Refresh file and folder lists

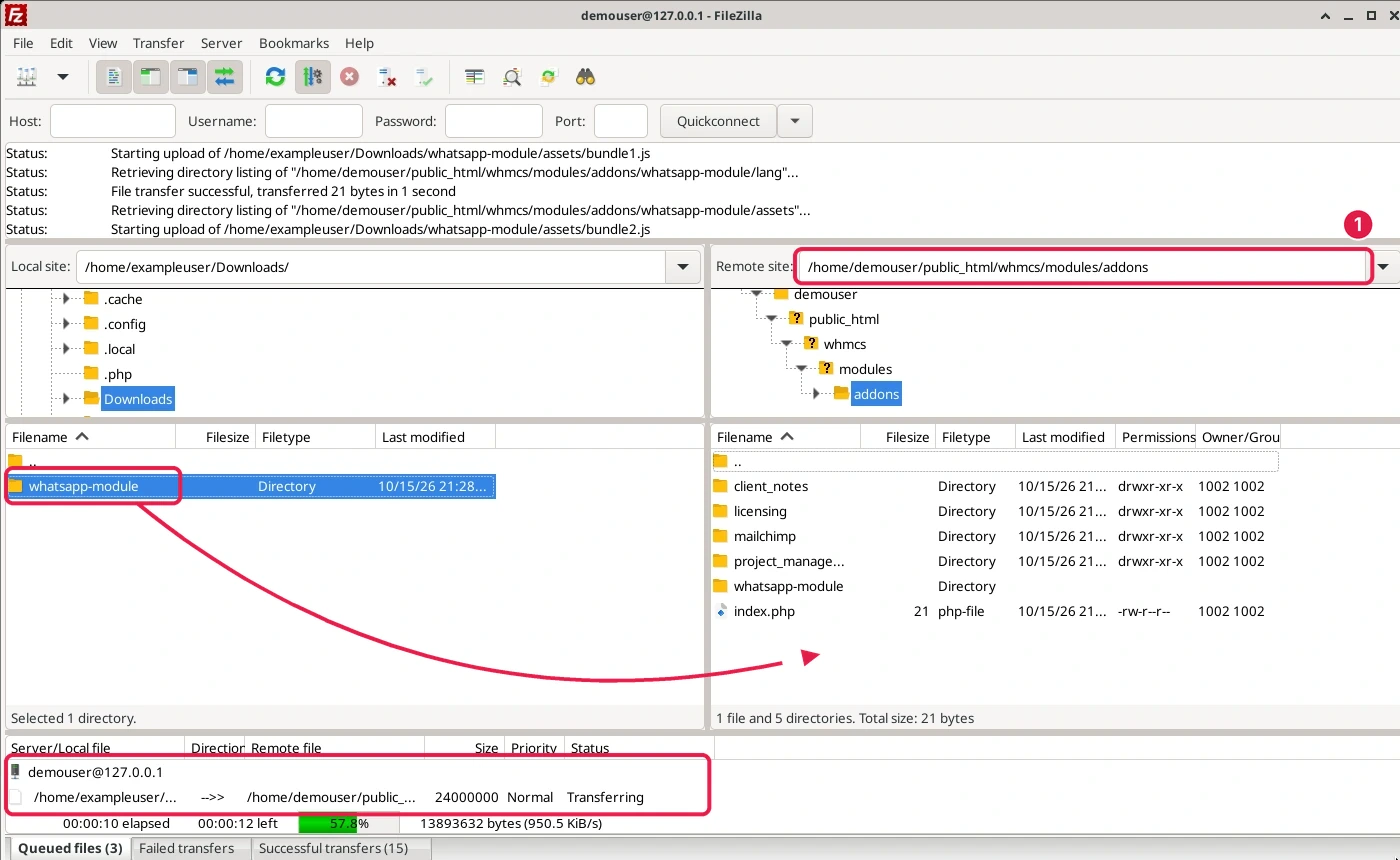(275, 77)
